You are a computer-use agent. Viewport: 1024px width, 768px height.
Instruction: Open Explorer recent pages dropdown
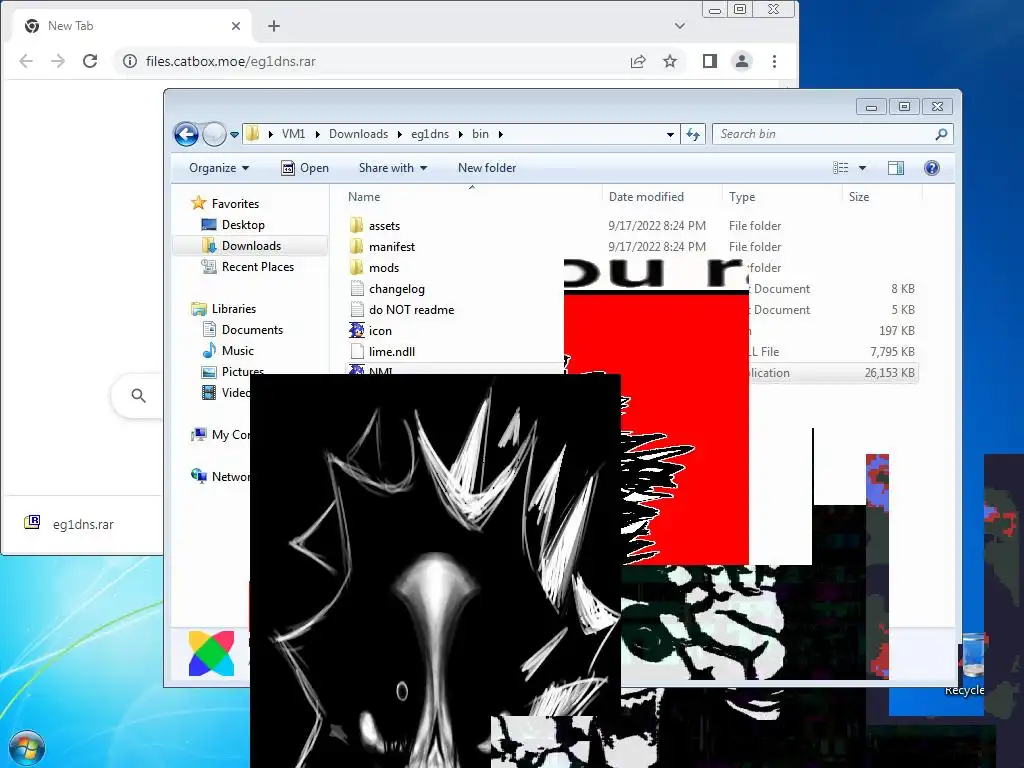point(234,135)
